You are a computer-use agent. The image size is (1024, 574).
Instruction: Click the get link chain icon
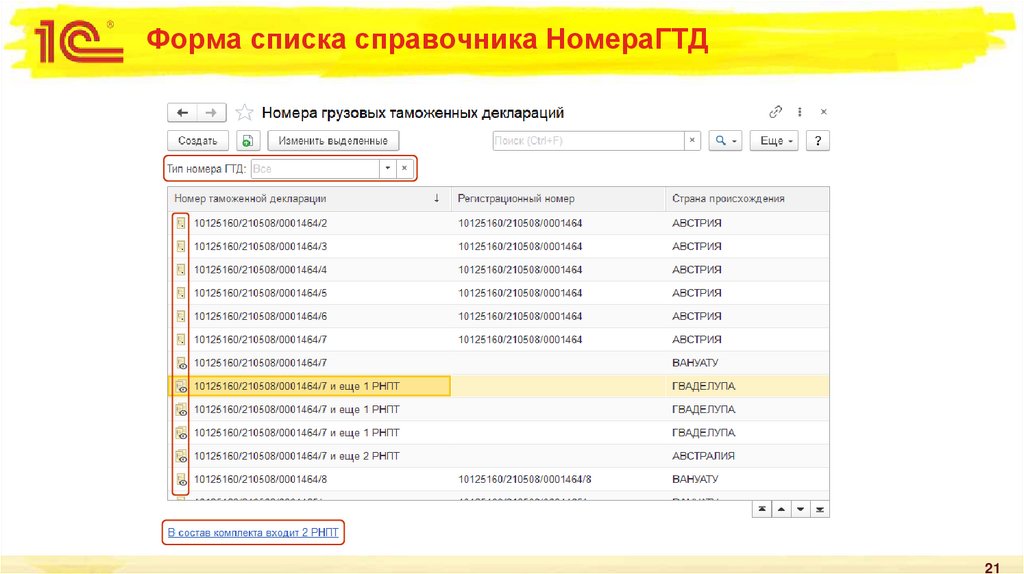tap(775, 112)
